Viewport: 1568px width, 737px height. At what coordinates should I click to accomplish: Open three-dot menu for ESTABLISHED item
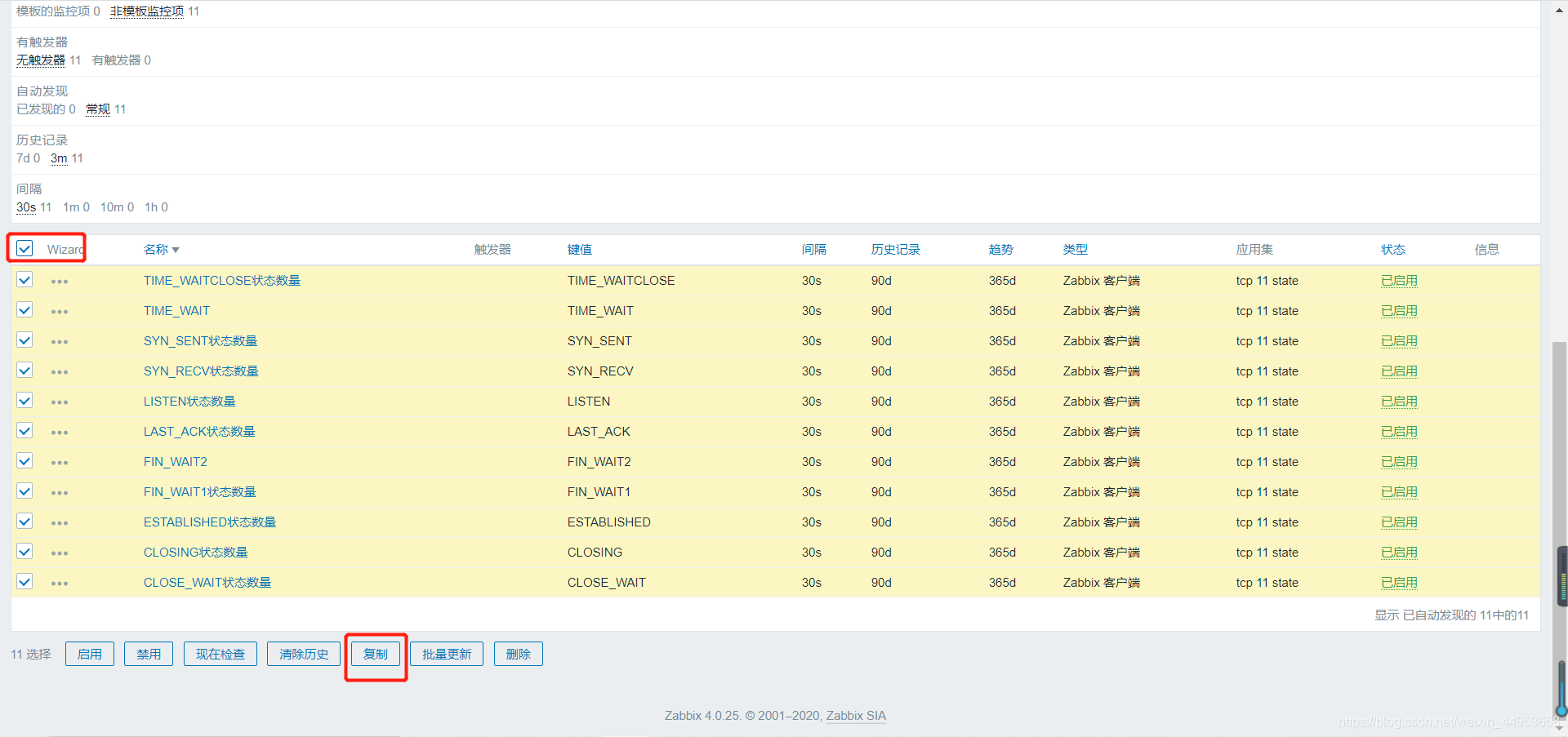pos(60,523)
